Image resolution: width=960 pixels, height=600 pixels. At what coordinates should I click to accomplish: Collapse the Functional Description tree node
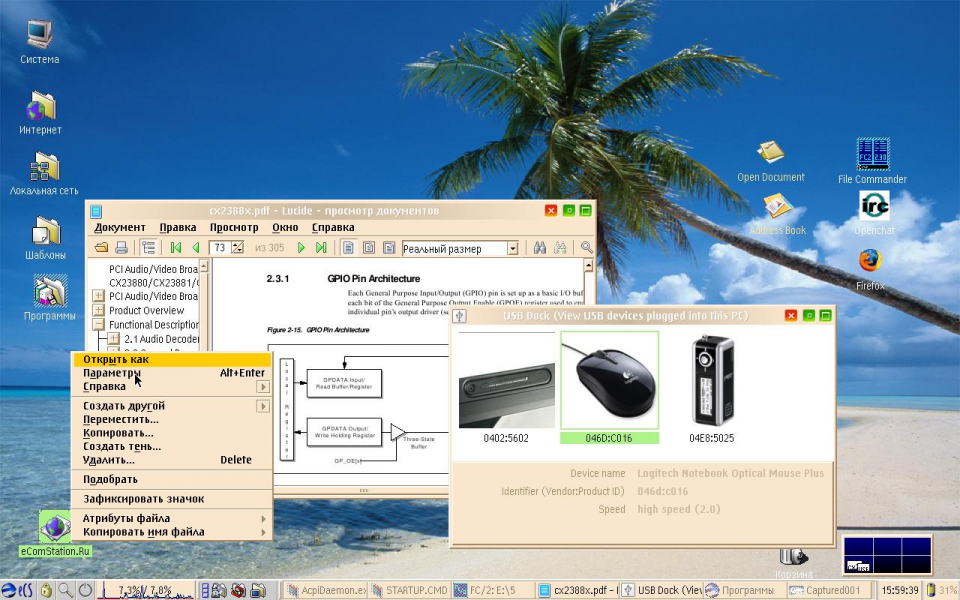tap(99, 325)
